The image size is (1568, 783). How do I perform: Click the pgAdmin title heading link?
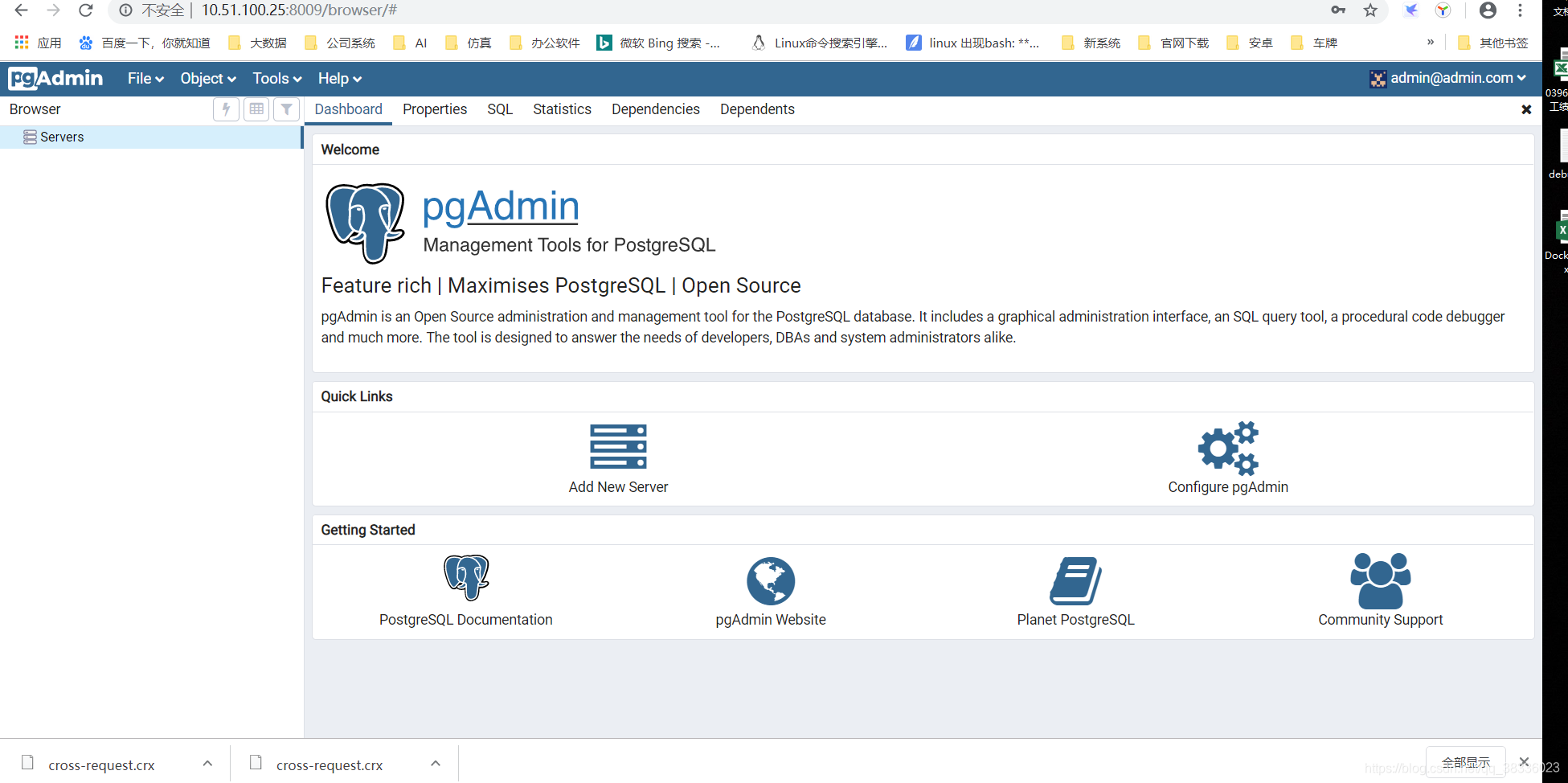(x=501, y=207)
